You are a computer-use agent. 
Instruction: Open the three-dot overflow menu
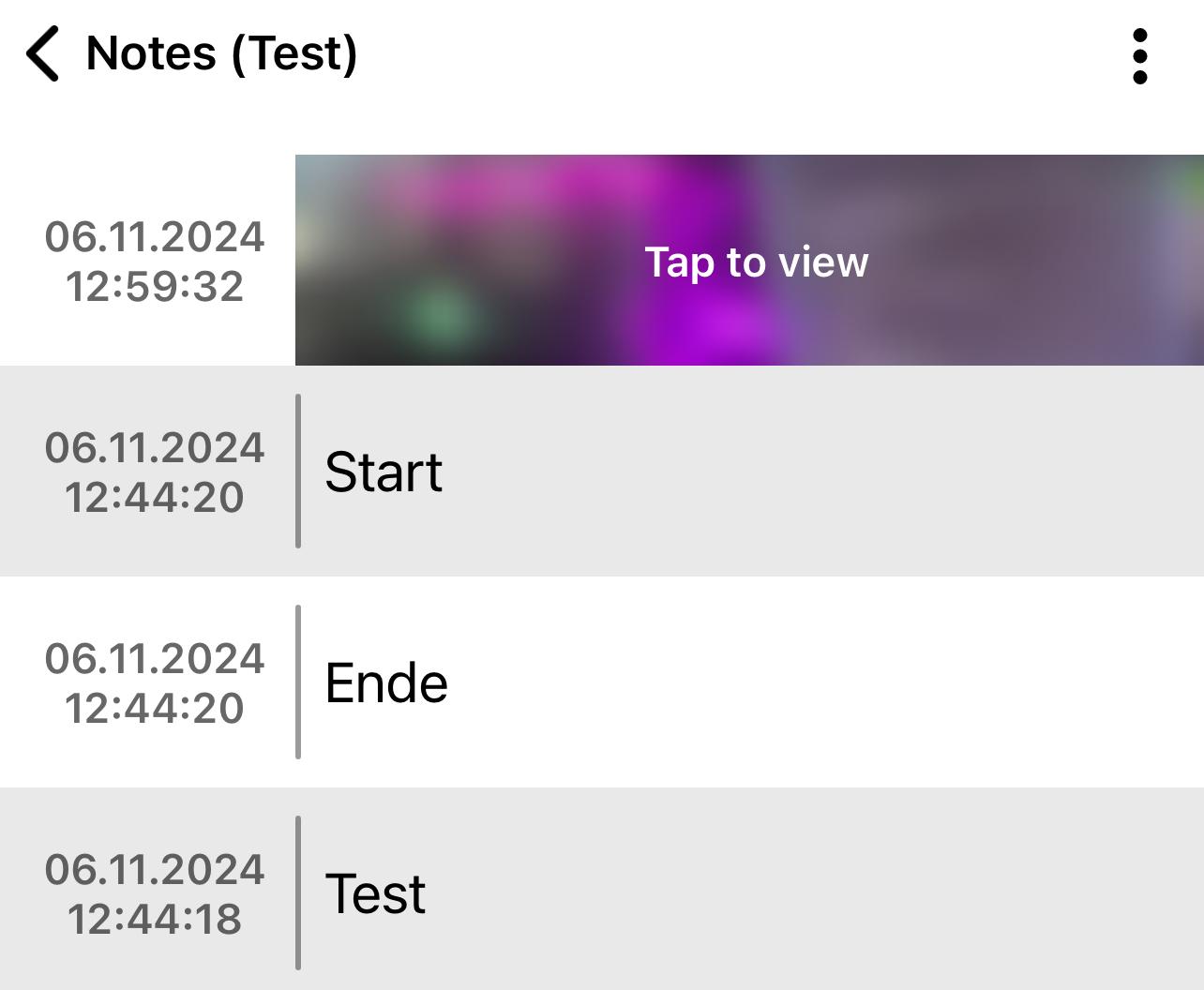[x=1140, y=56]
